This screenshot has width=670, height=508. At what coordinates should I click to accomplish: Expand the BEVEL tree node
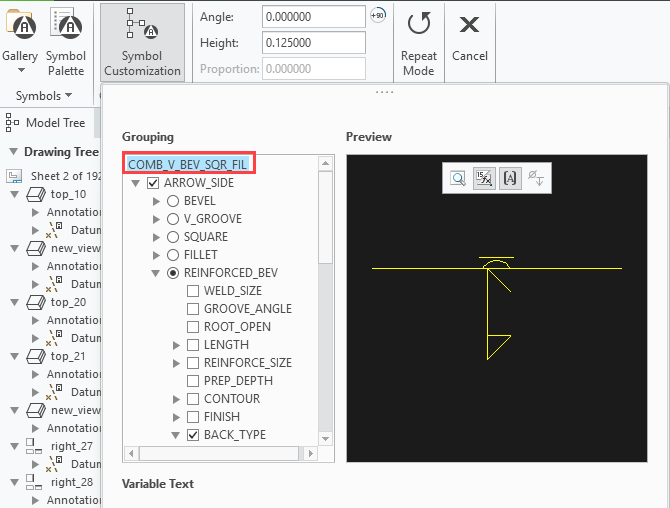pyautogui.click(x=156, y=201)
